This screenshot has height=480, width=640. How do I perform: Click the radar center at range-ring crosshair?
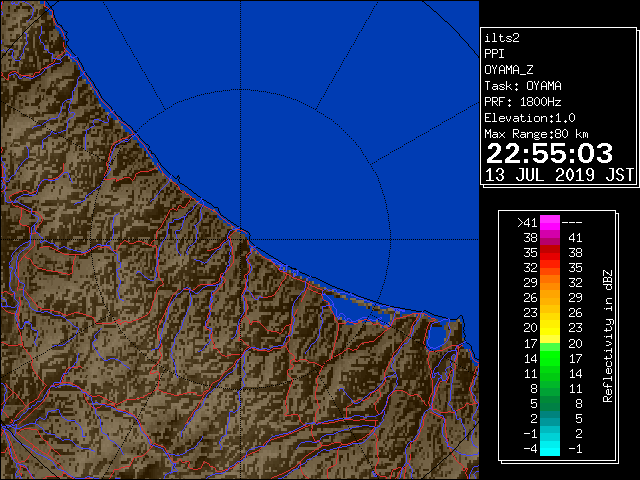[240, 239]
